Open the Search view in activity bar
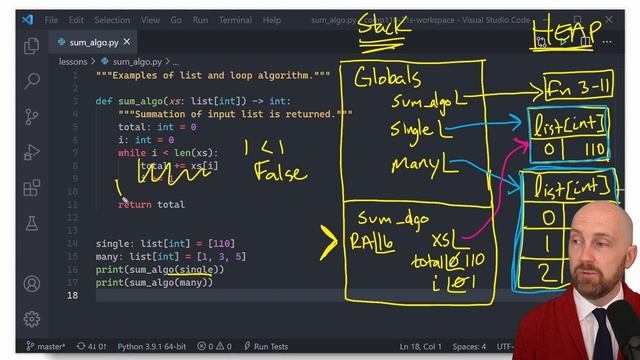 [31, 81]
